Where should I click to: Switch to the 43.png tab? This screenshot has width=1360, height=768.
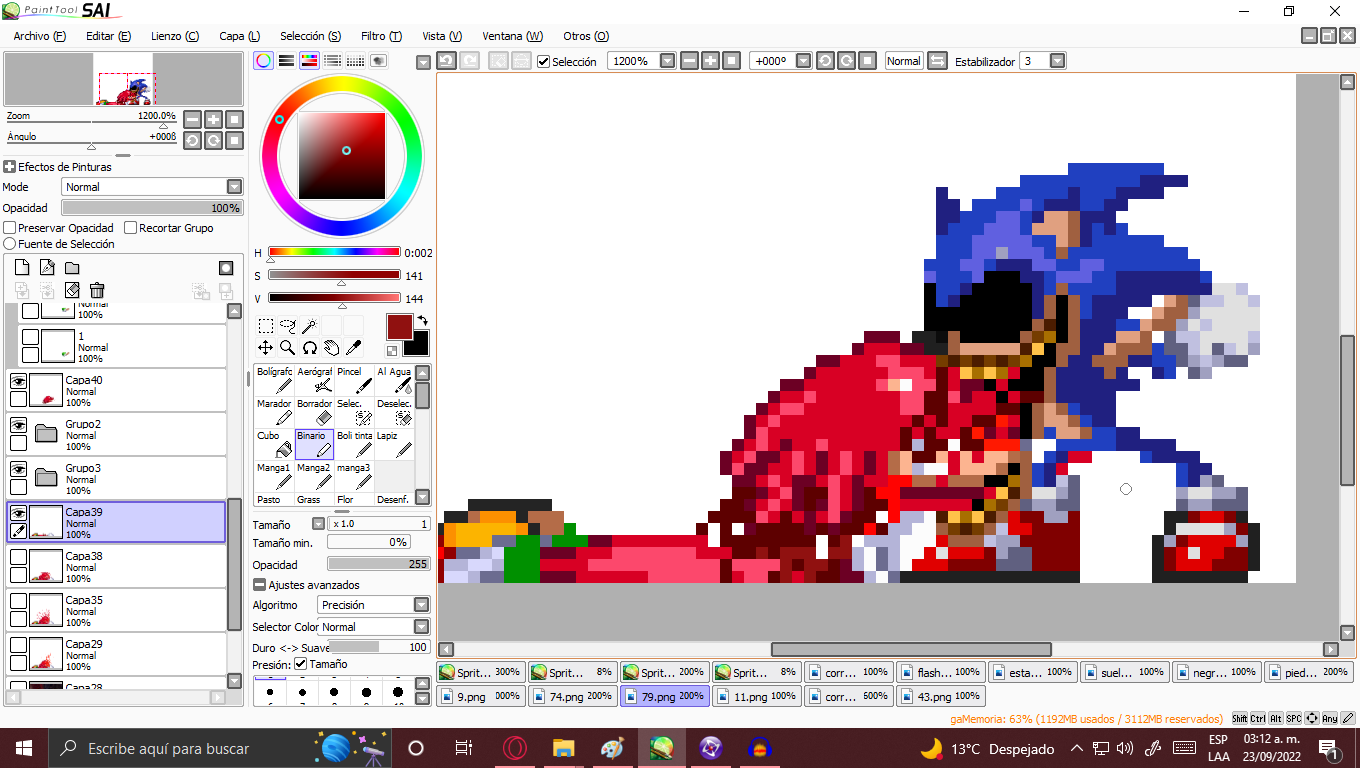click(x=941, y=696)
